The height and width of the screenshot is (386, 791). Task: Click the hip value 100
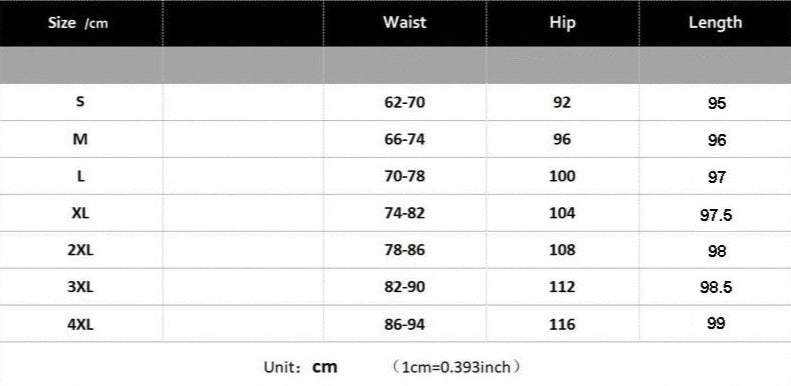[x=562, y=176]
